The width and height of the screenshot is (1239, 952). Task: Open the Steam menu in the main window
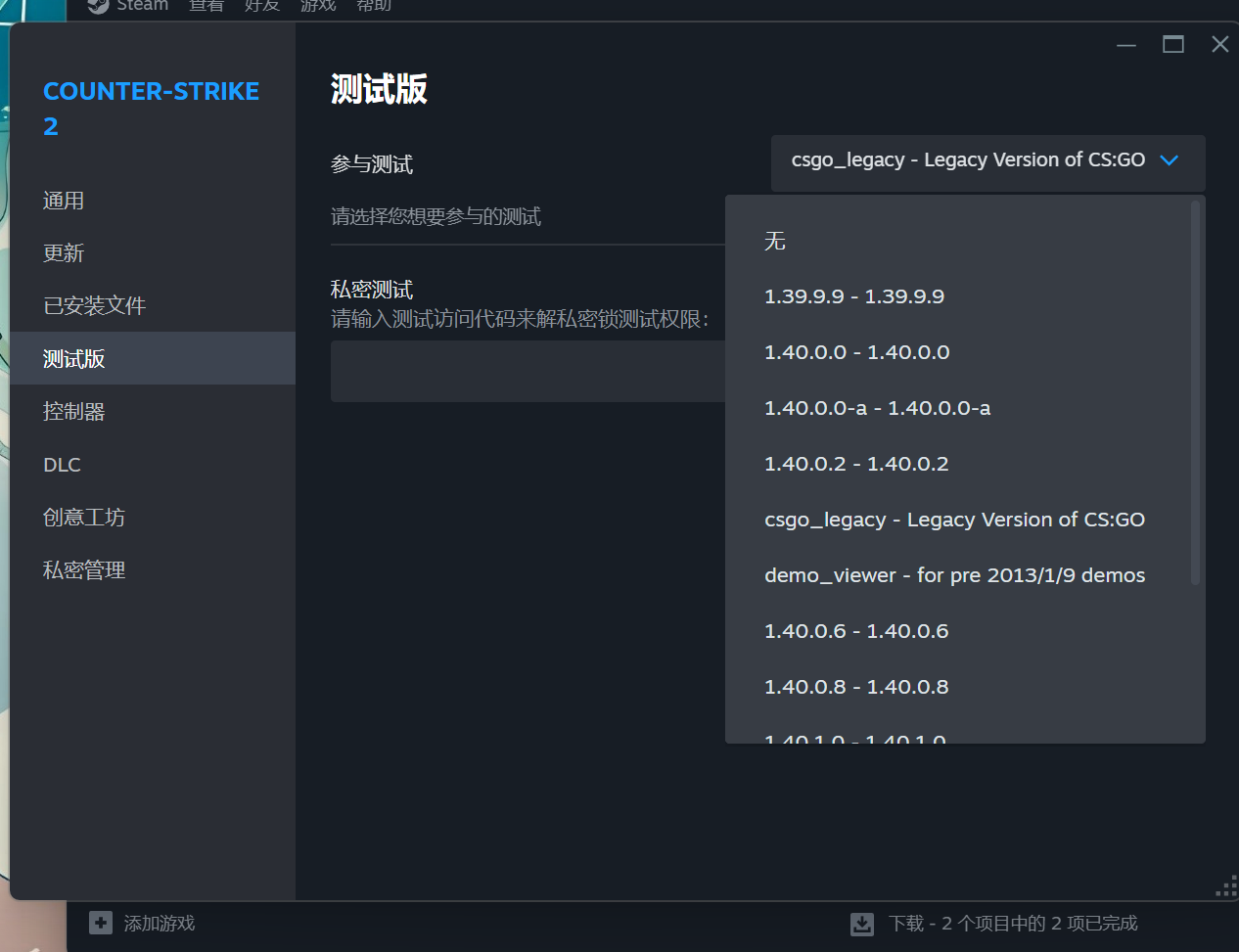pyautogui.click(x=143, y=6)
